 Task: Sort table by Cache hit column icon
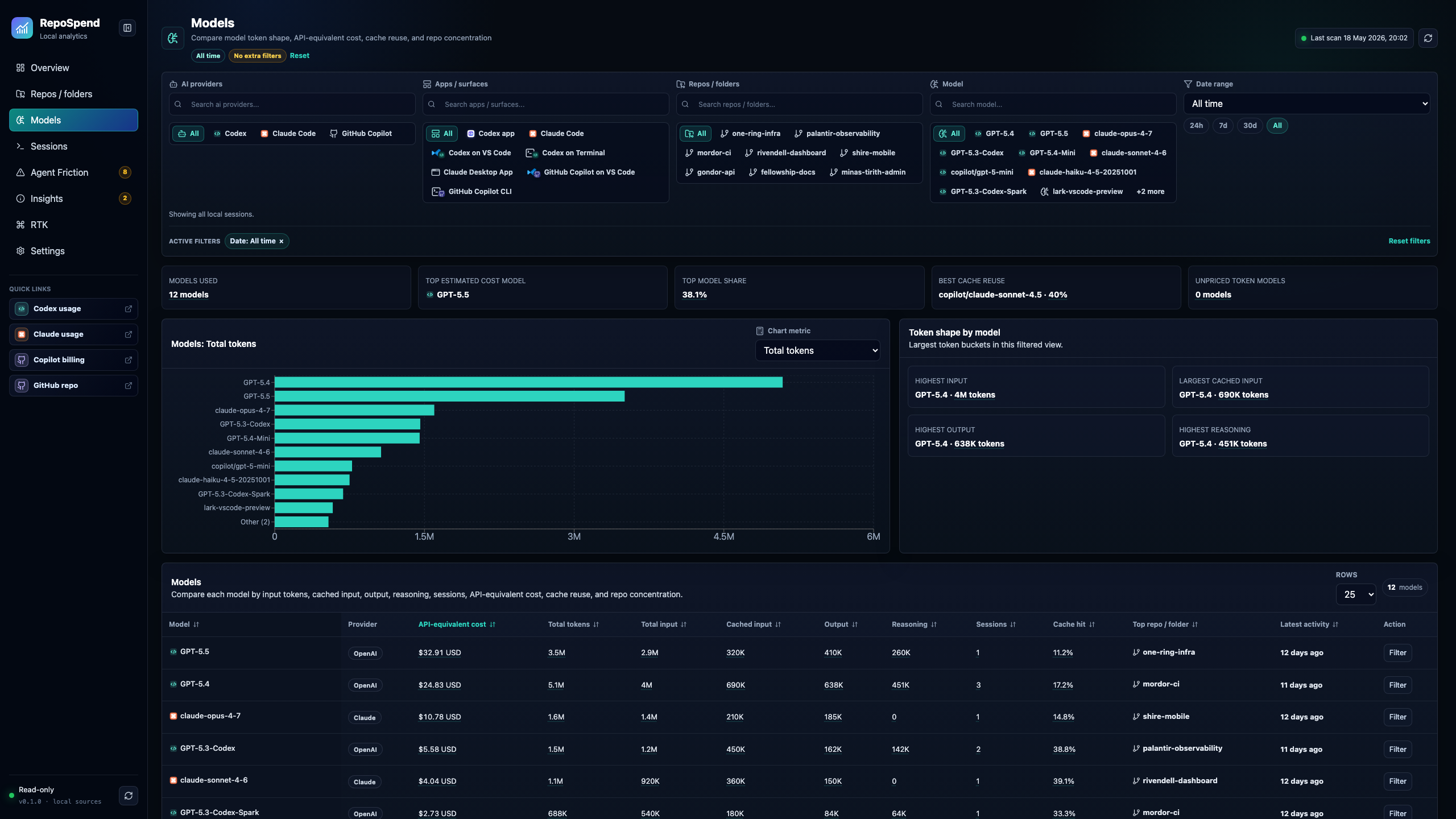tap(1092, 624)
